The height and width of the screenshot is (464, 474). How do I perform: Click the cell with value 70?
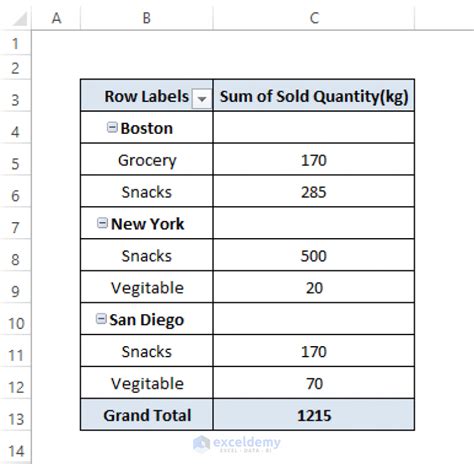click(314, 383)
